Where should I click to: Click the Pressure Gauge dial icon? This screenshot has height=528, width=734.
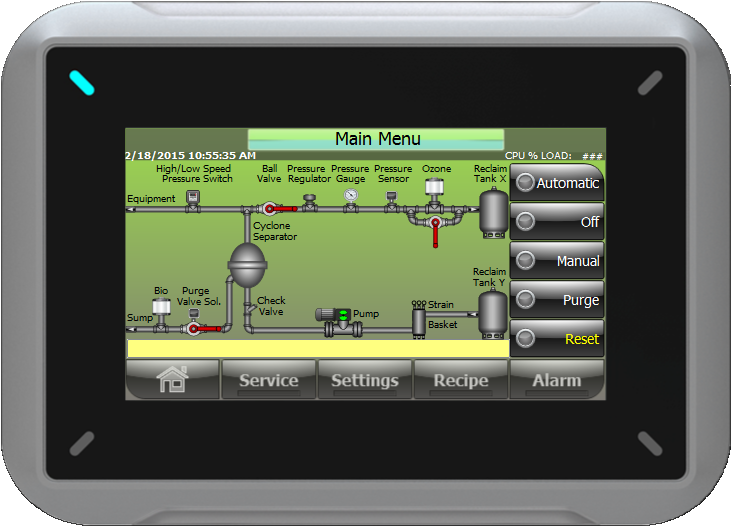coord(350,195)
